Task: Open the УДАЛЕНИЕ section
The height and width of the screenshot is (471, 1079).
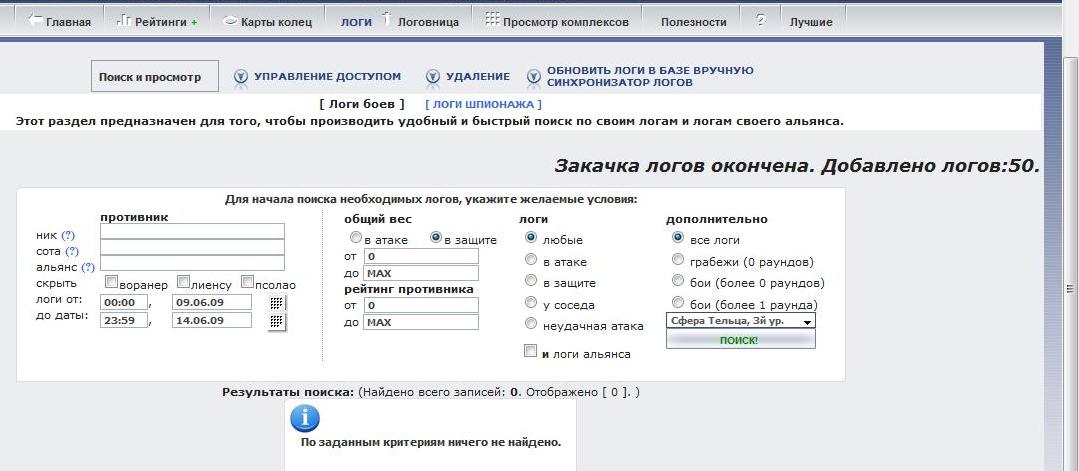Action: coord(478,76)
